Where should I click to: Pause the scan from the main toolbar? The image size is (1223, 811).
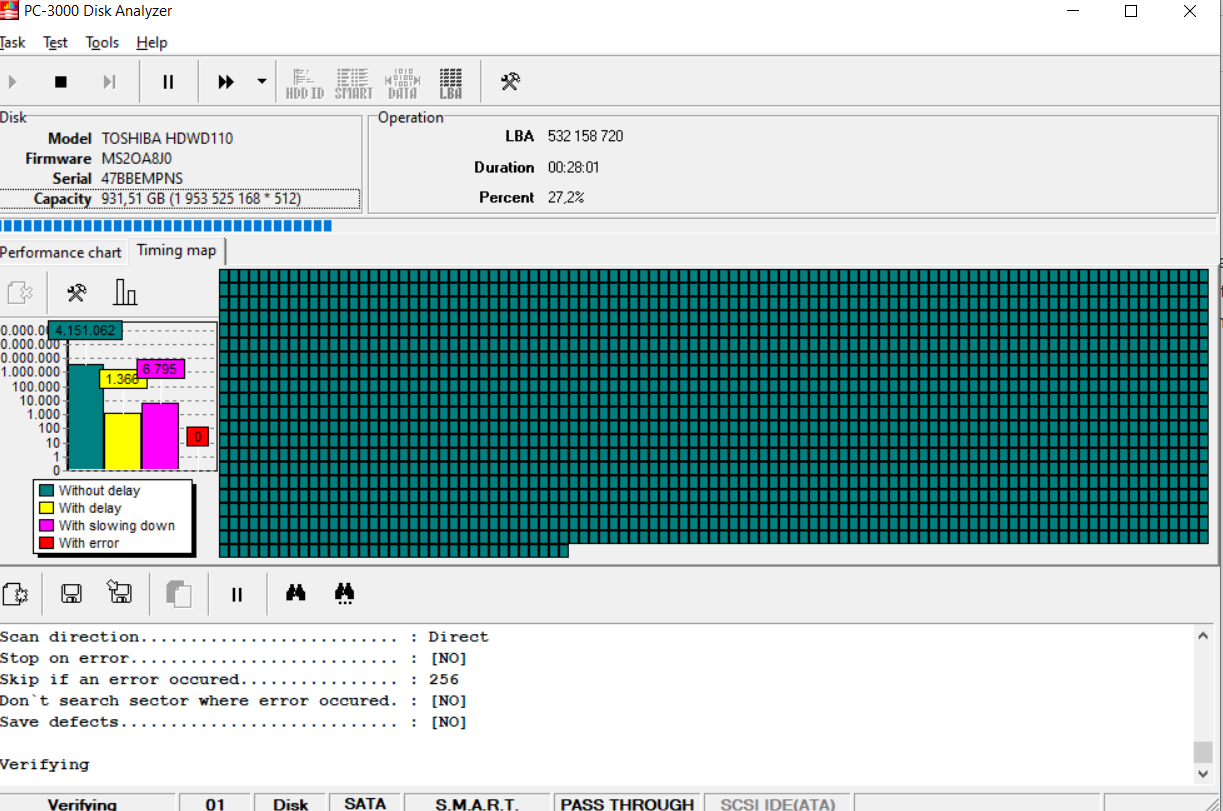169,82
